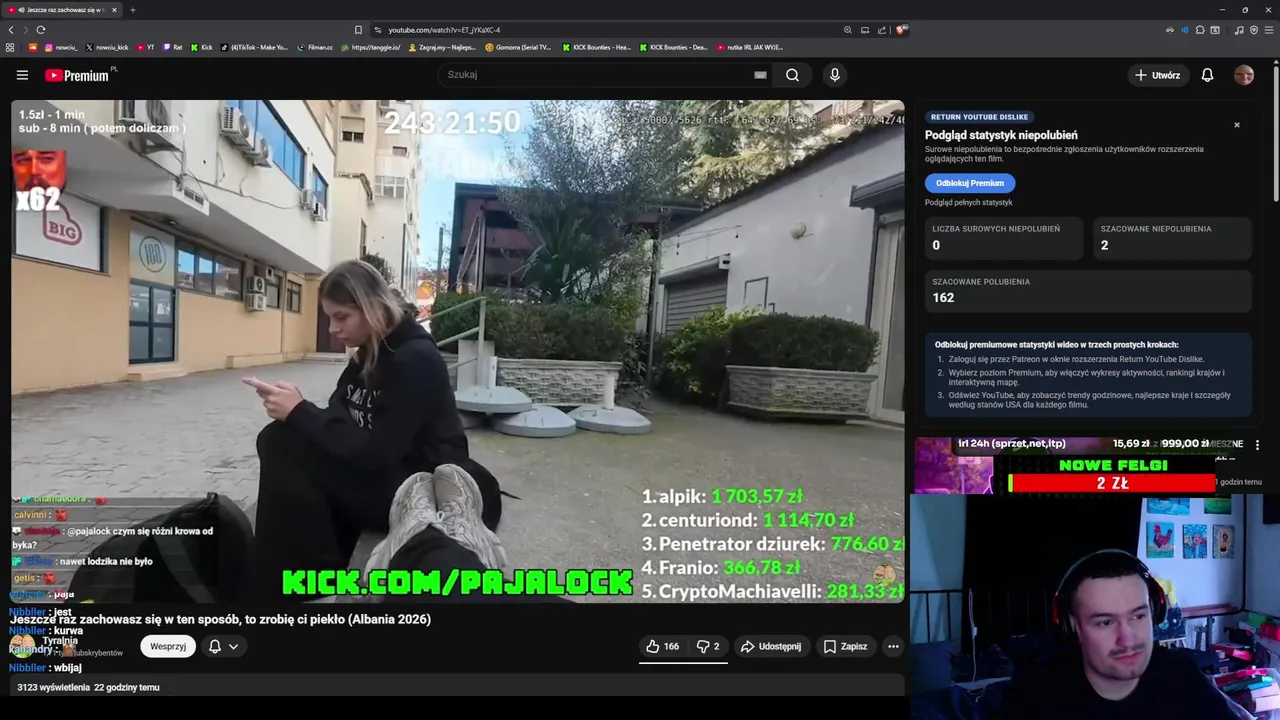The image size is (1280, 720).
Task: Click the zoom magnifier icon in address bar
Action: [848, 30]
